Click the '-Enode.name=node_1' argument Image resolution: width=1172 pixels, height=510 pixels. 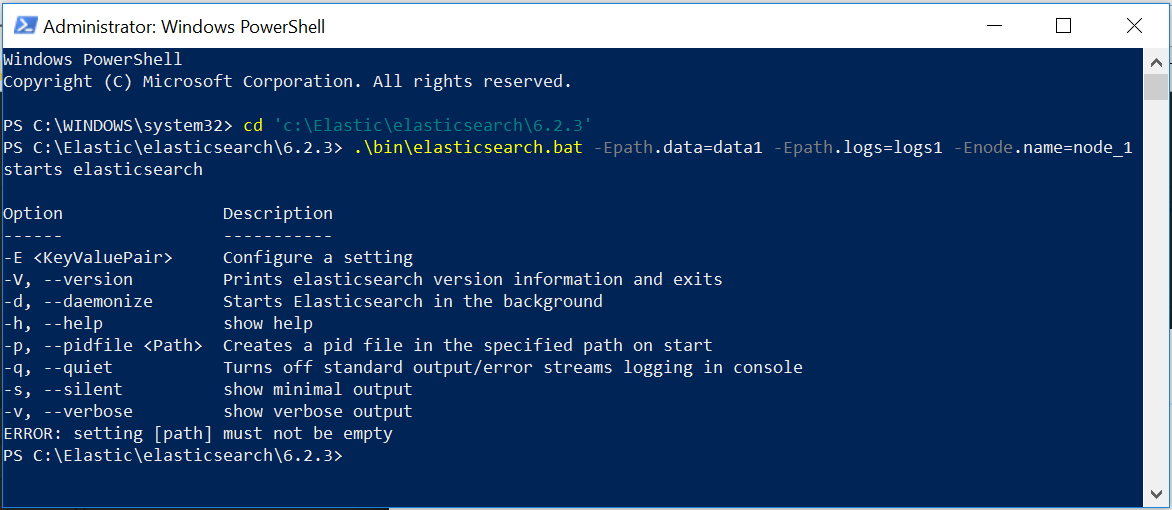point(1043,148)
